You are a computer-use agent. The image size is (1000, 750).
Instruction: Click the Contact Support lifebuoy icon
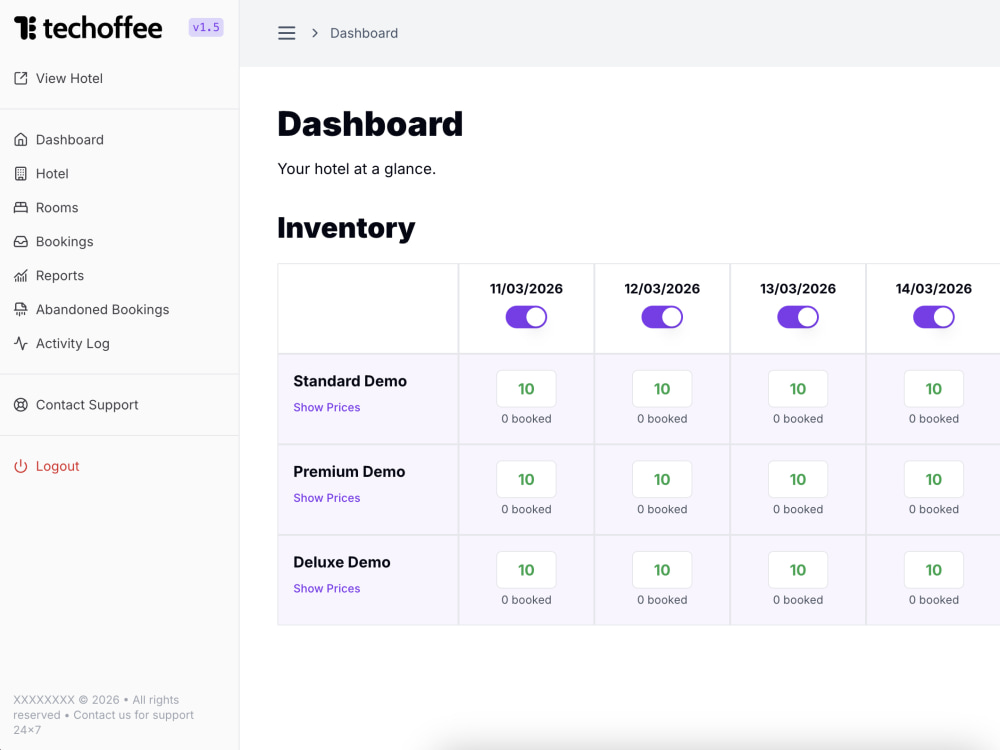(x=21, y=405)
